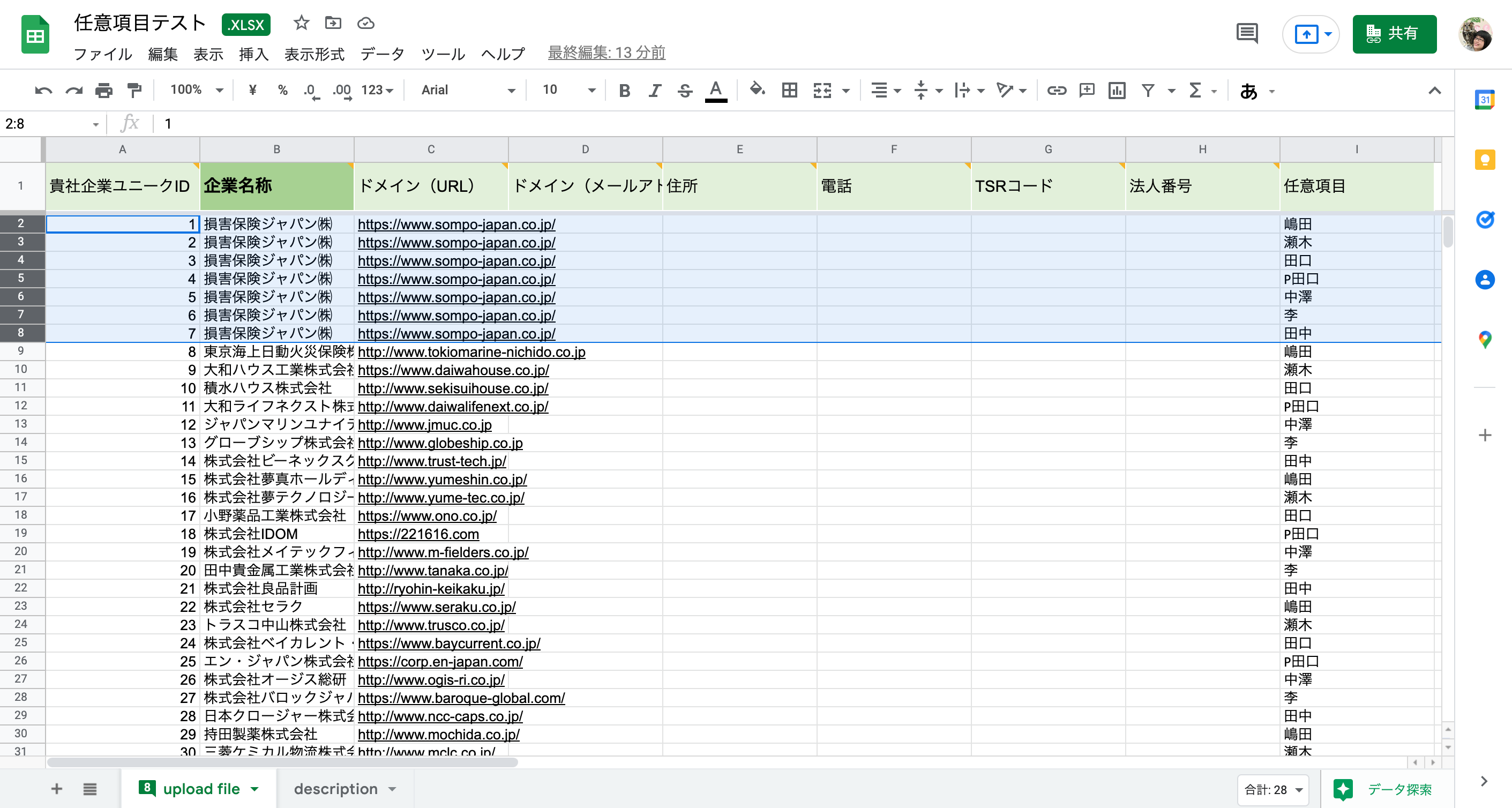Click the insert link icon
The height and width of the screenshot is (808, 1512).
pyautogui.click(x=1056, y=91)
